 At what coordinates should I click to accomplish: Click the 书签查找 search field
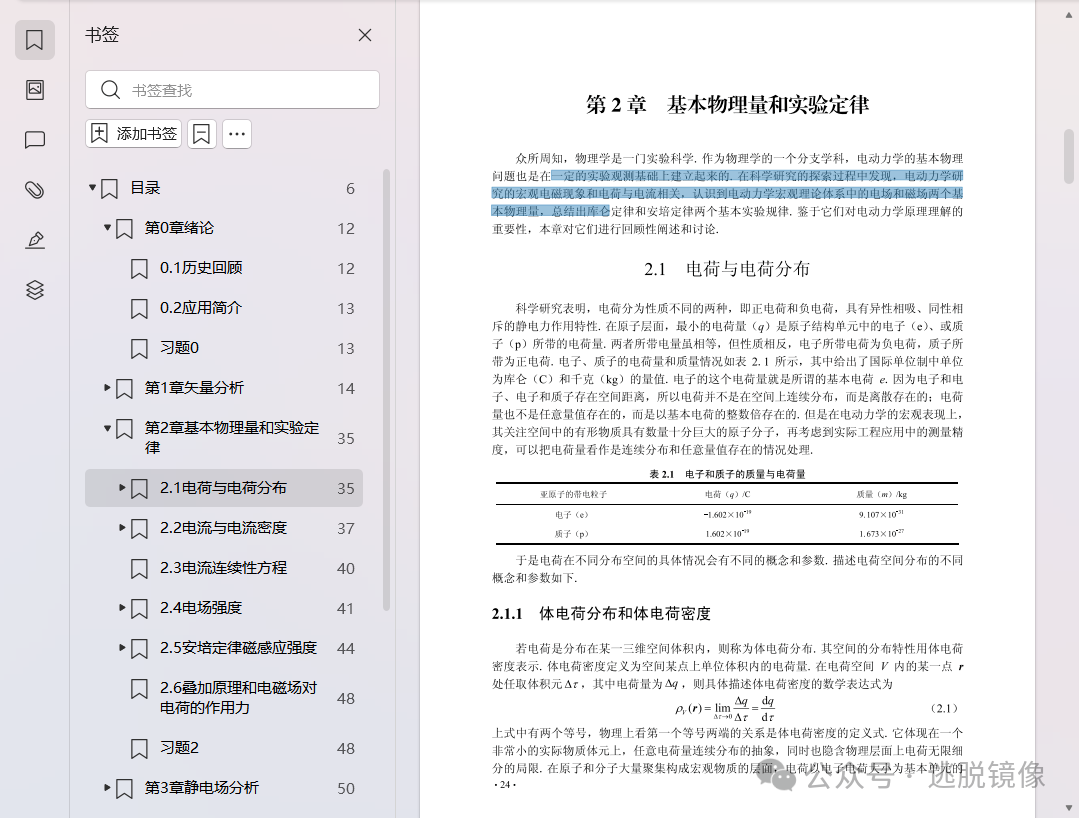click(x=232, y=89)
